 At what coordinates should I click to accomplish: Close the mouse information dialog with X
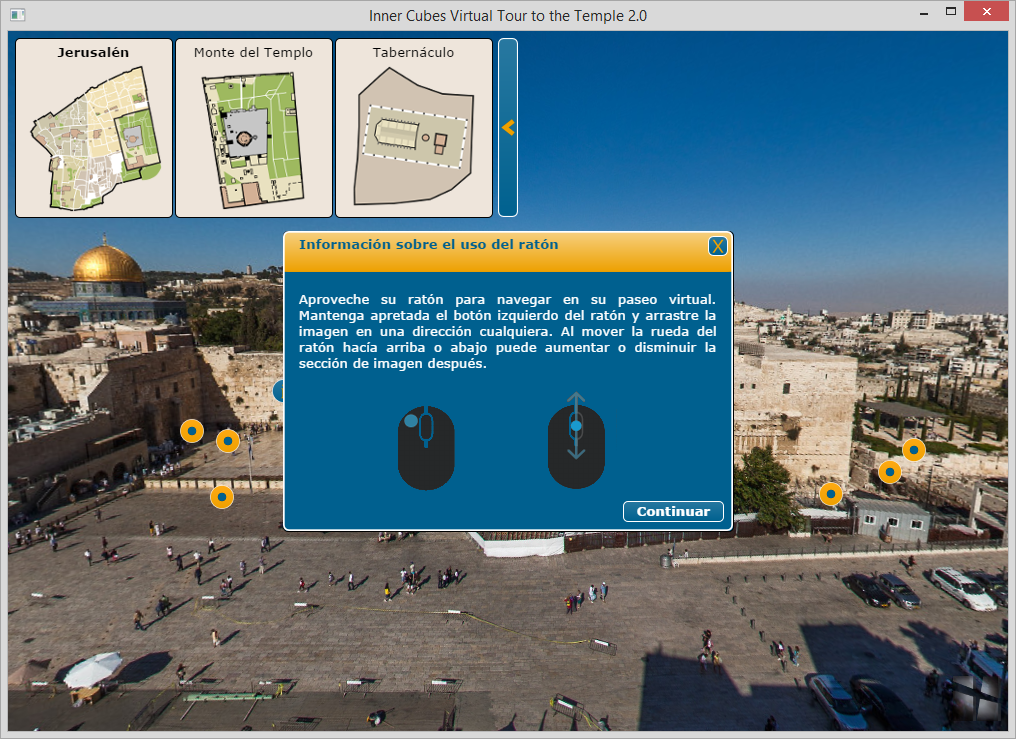717,246
